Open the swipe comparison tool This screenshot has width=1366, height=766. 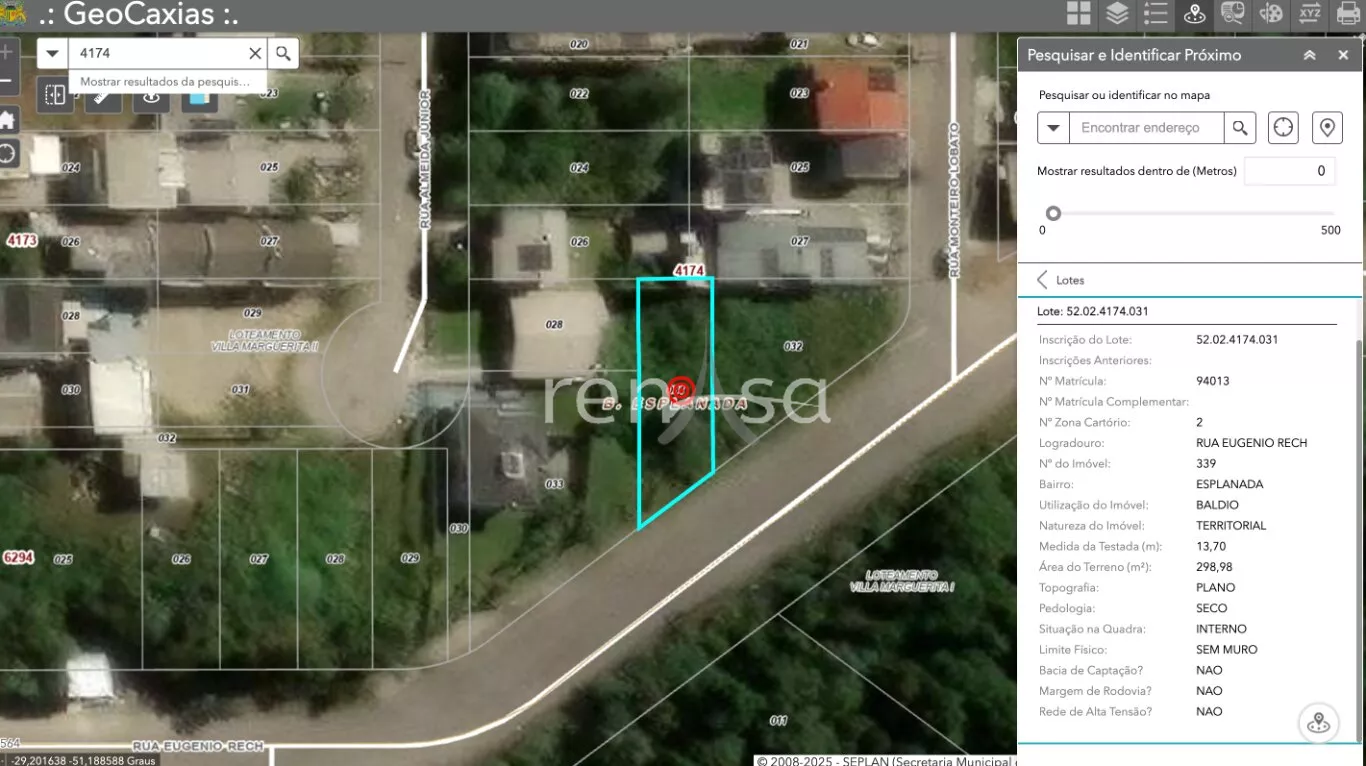[56, 95]
